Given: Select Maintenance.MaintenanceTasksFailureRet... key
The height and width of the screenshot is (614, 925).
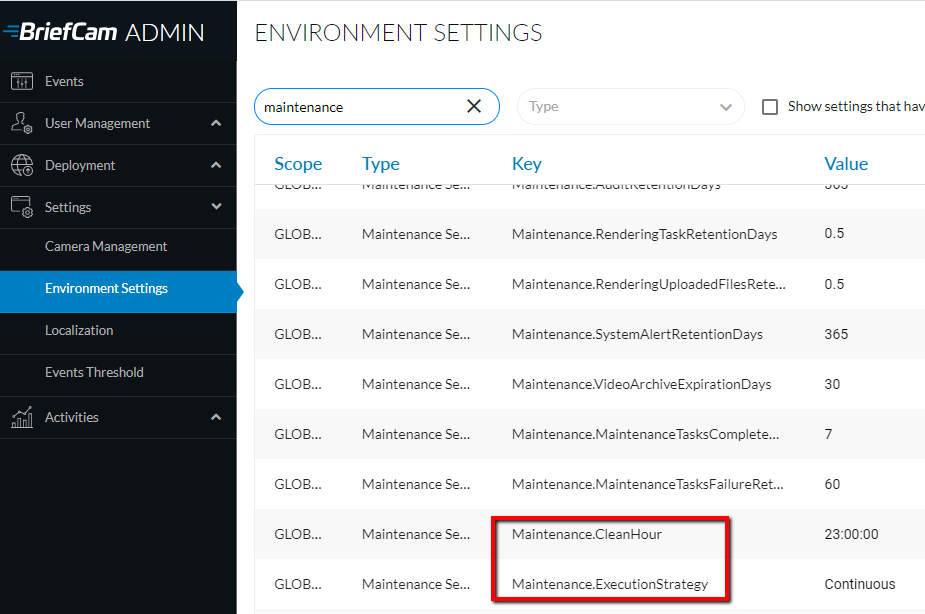Looking at the screenshot, I should 648,484.
